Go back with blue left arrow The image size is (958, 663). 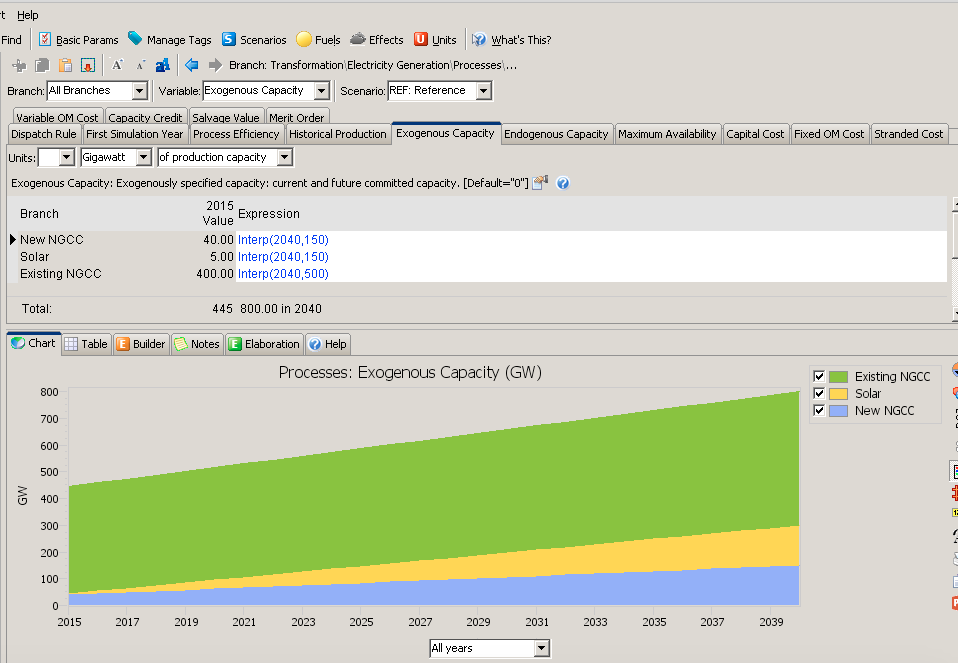coord(192,65)
